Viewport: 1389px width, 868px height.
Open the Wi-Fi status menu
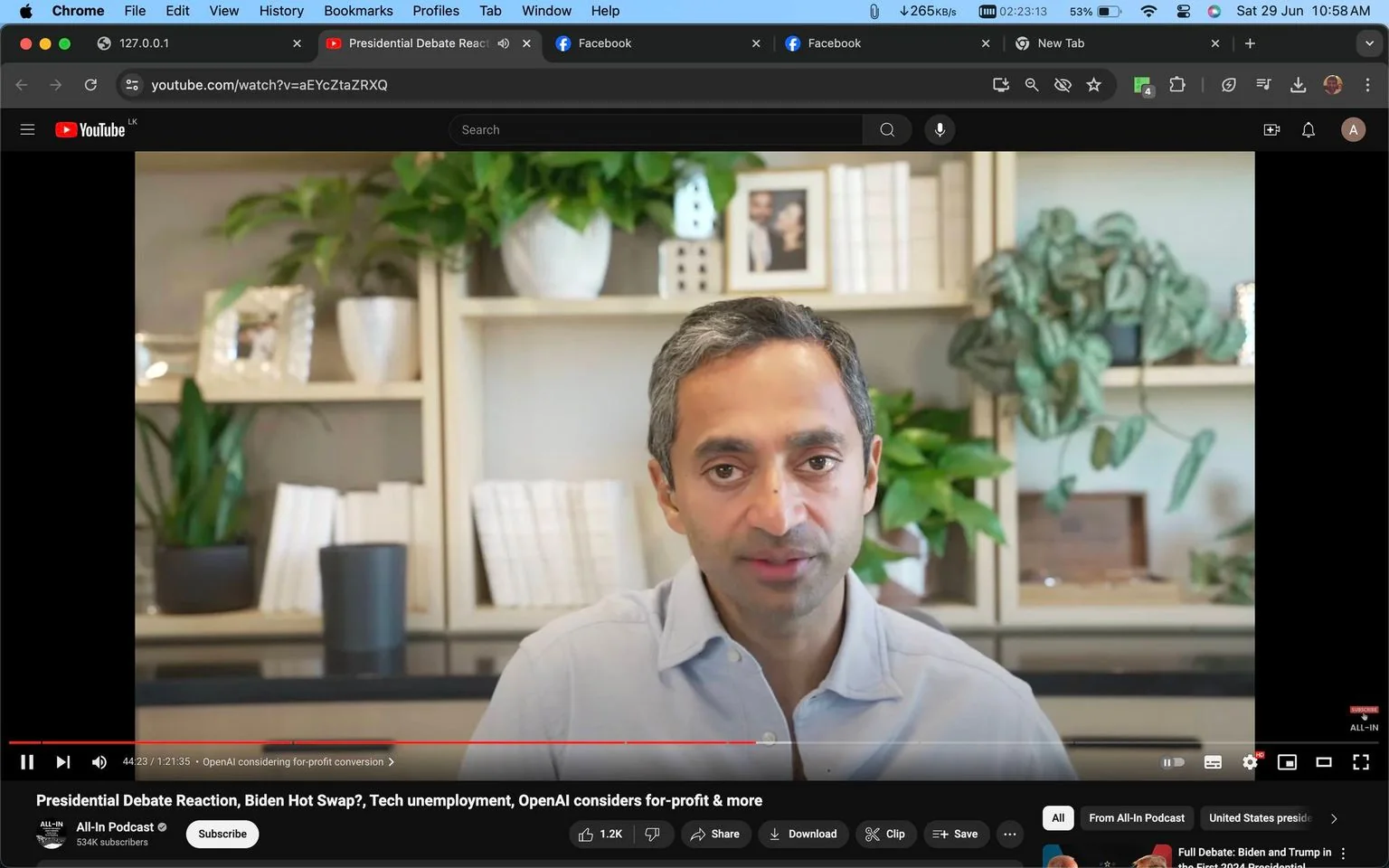(x=1148, y=11)
